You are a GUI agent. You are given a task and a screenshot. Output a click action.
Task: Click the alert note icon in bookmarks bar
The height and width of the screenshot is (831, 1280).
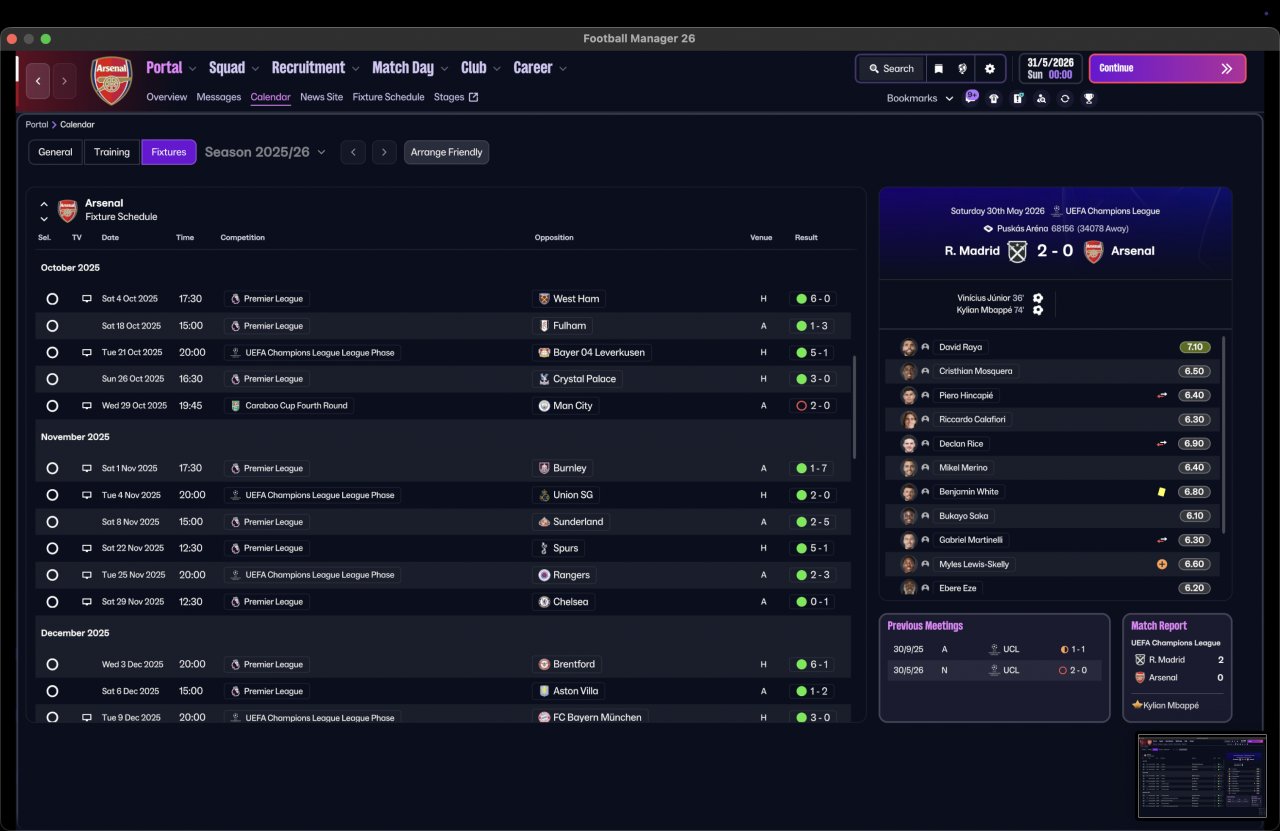(1017, 98)
